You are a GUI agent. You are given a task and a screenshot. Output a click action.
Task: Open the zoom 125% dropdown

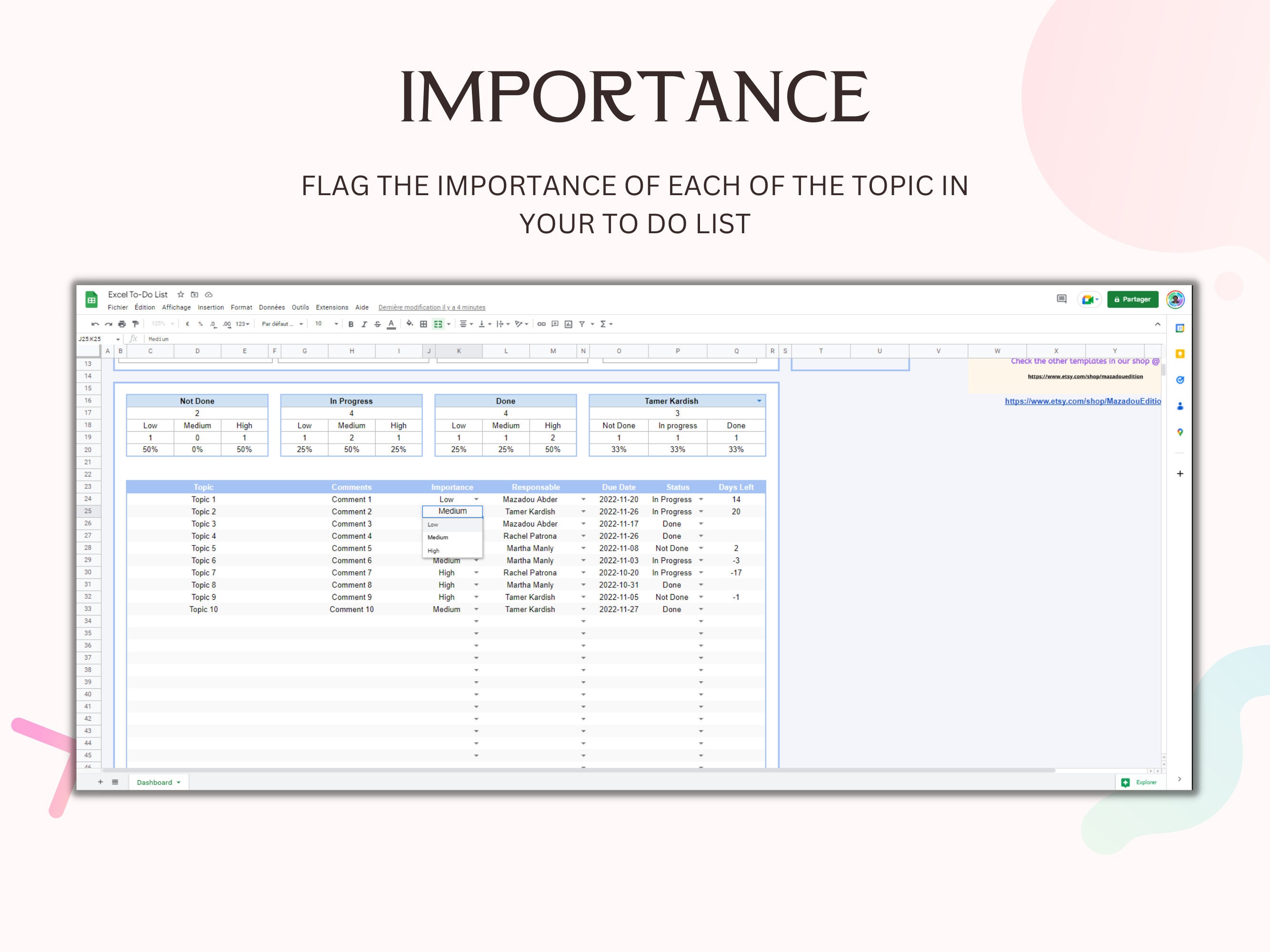[x=162, y=324]
